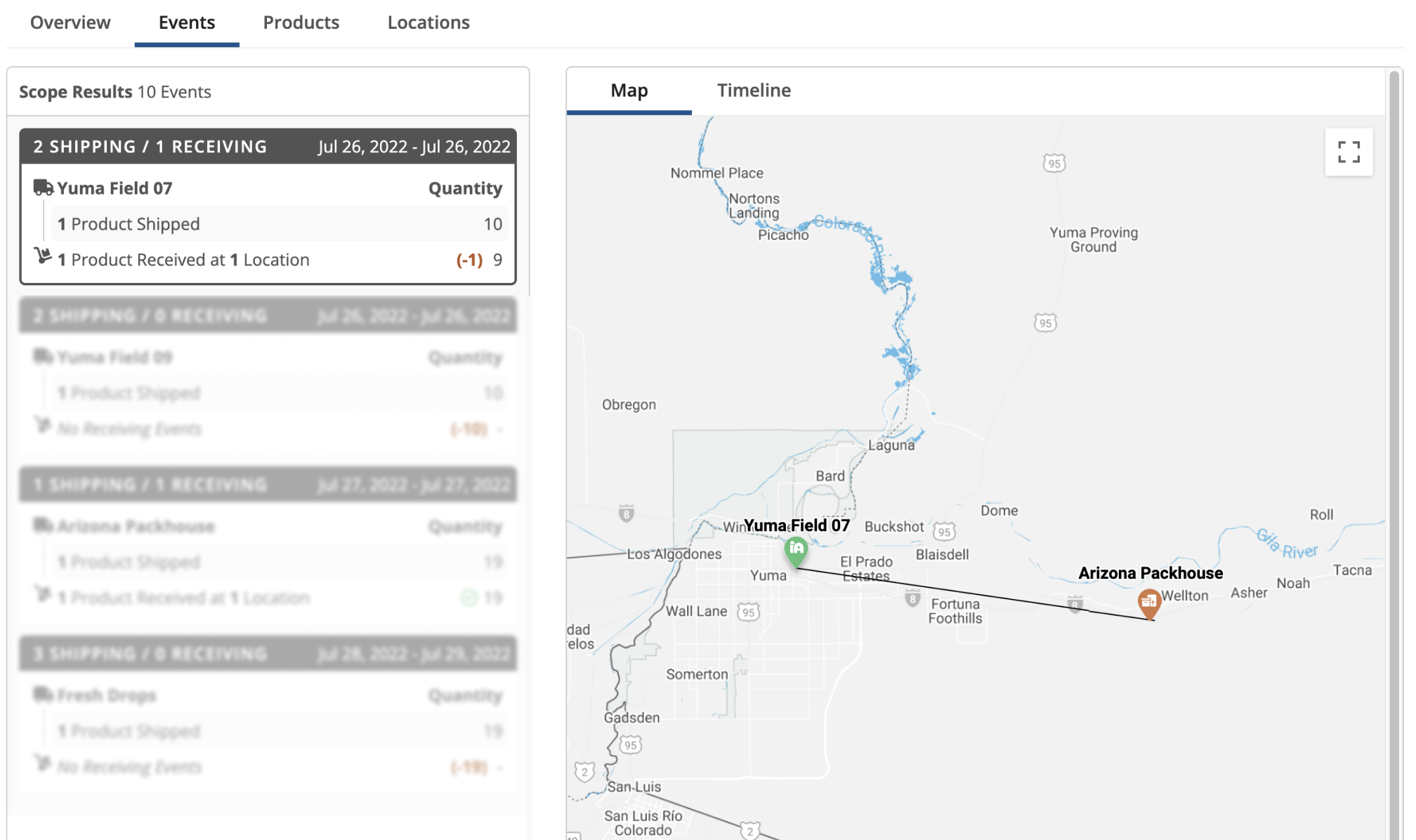The height and width of the screenshot is (840, 1416).
Task: Click the truck icon beside Fresh Drops
Action: tap(43, 695)
